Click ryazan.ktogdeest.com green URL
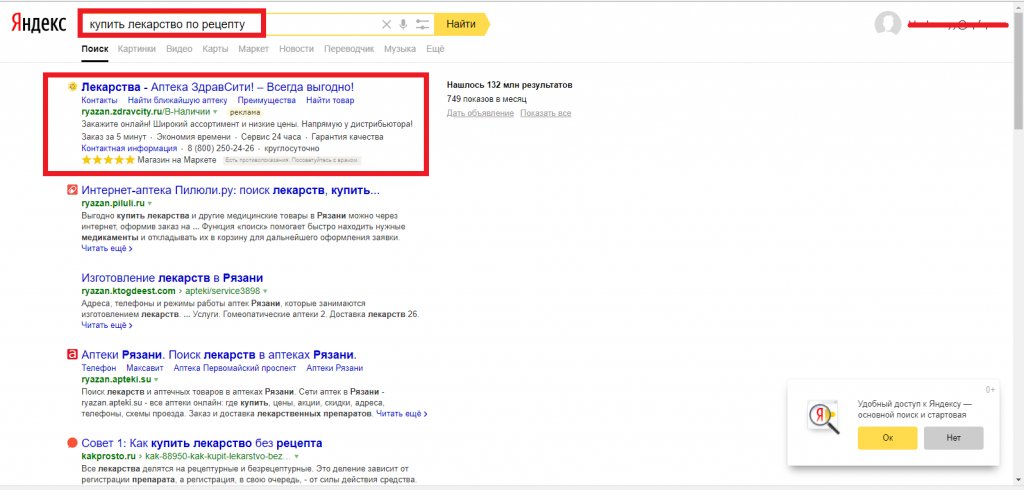Screen dimensions: 1024x490 129,291
